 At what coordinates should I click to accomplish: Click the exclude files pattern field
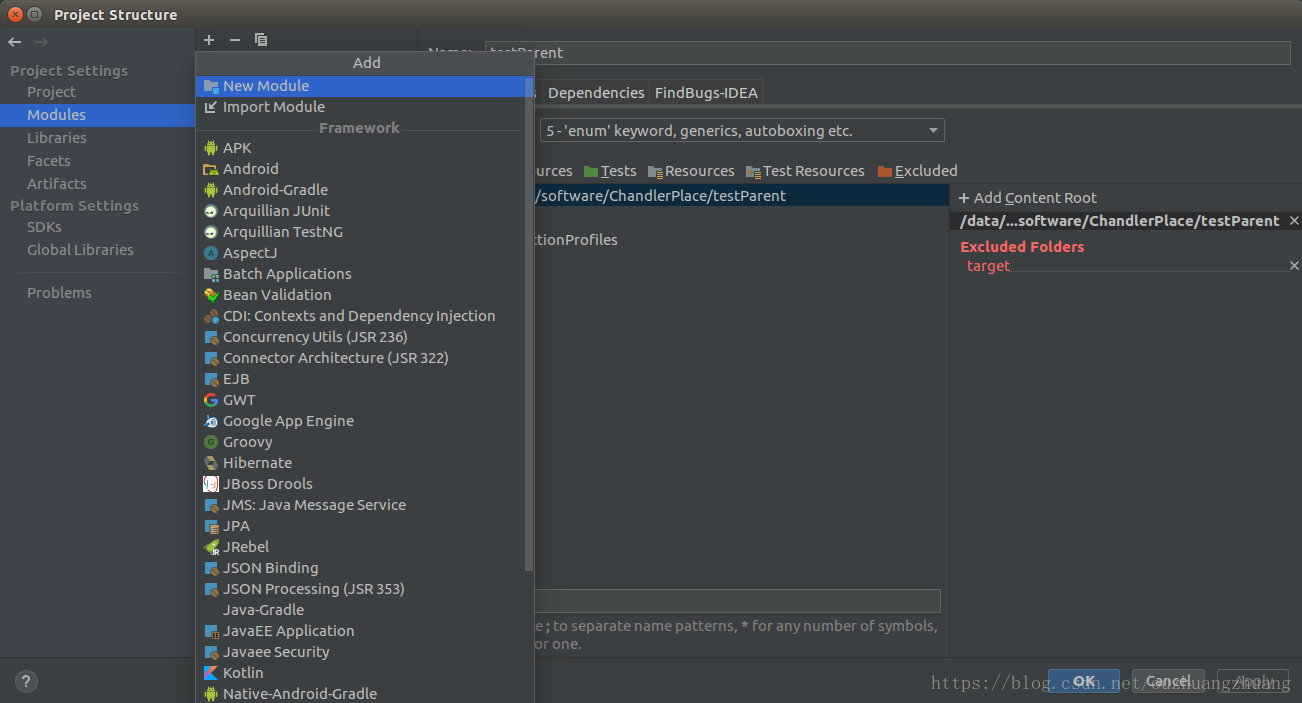pos(738,601)
